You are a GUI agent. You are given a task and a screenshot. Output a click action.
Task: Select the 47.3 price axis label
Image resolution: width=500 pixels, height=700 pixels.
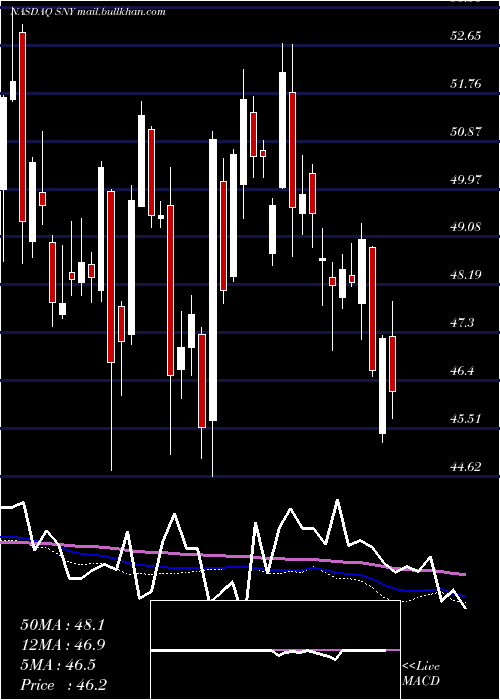[463, 323]
